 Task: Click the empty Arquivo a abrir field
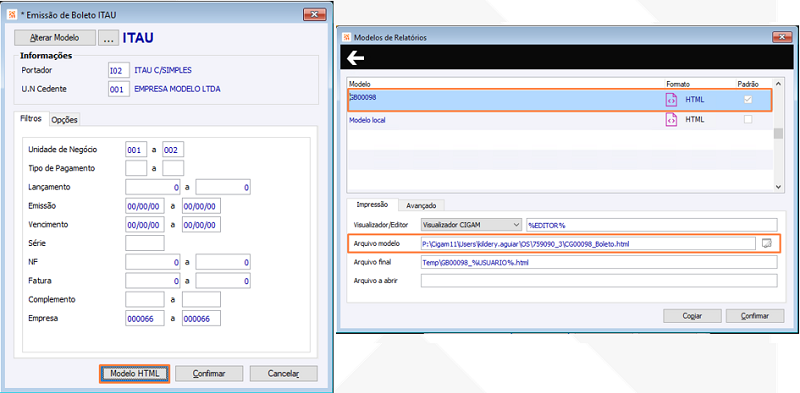click(599, 281)
